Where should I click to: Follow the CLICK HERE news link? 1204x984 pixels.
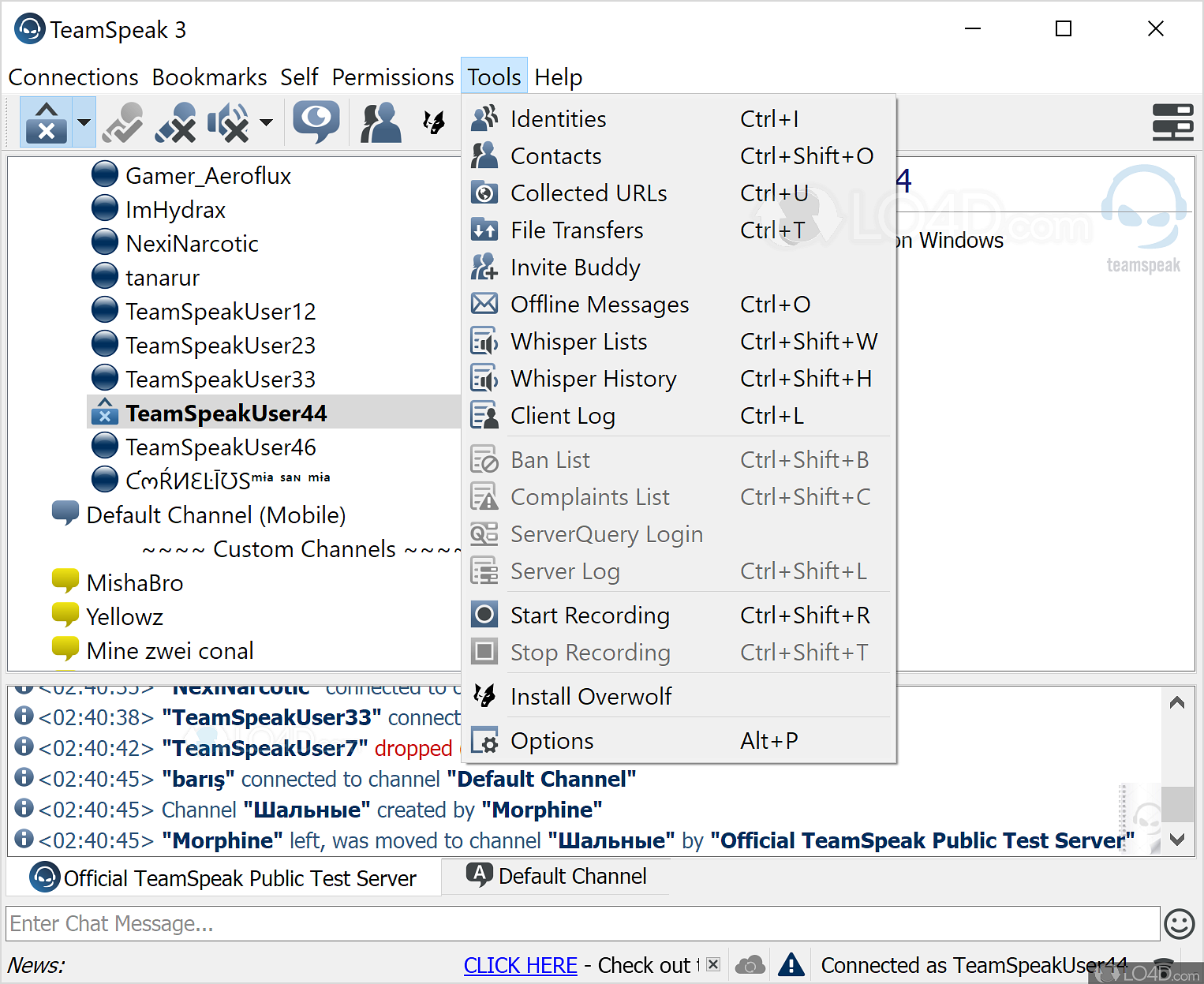(521, 965)
